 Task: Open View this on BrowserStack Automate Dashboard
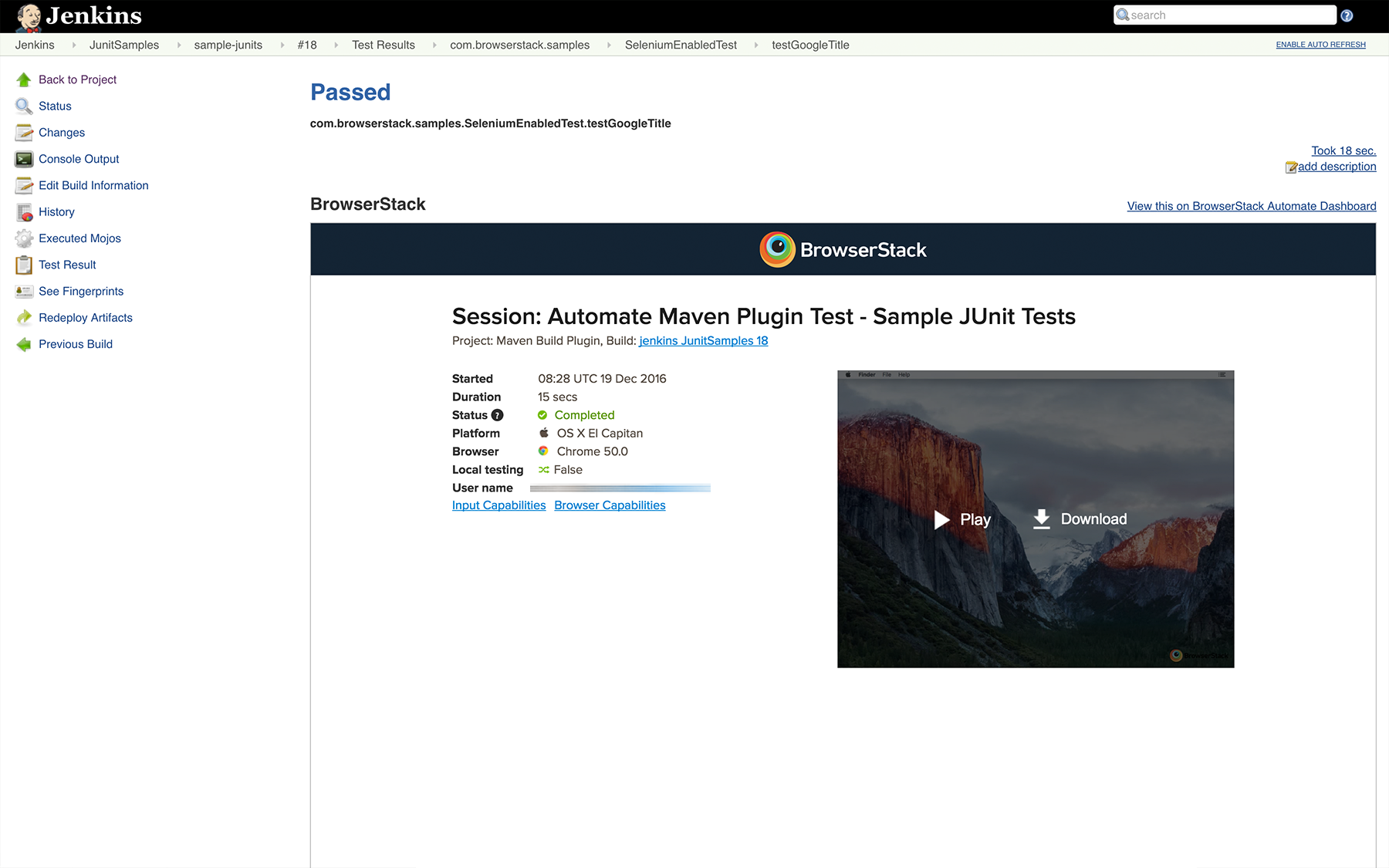(x=1252, y=206)
